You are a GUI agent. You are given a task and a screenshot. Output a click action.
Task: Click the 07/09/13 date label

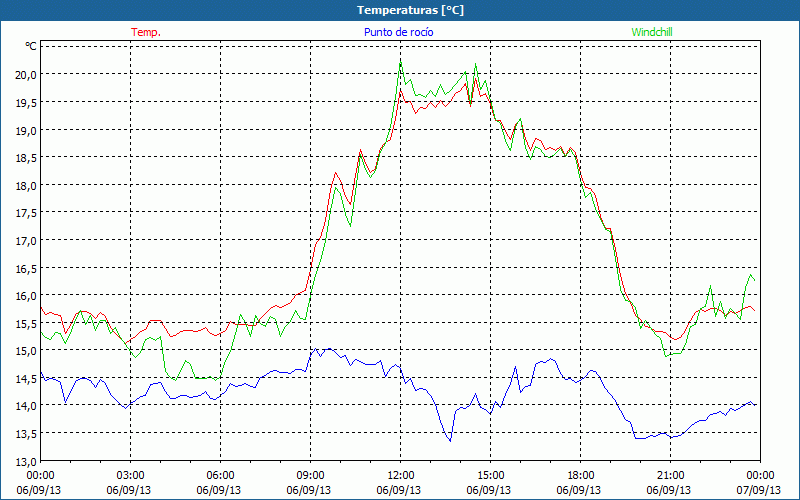pyautogui.click(x=759, y=490)
